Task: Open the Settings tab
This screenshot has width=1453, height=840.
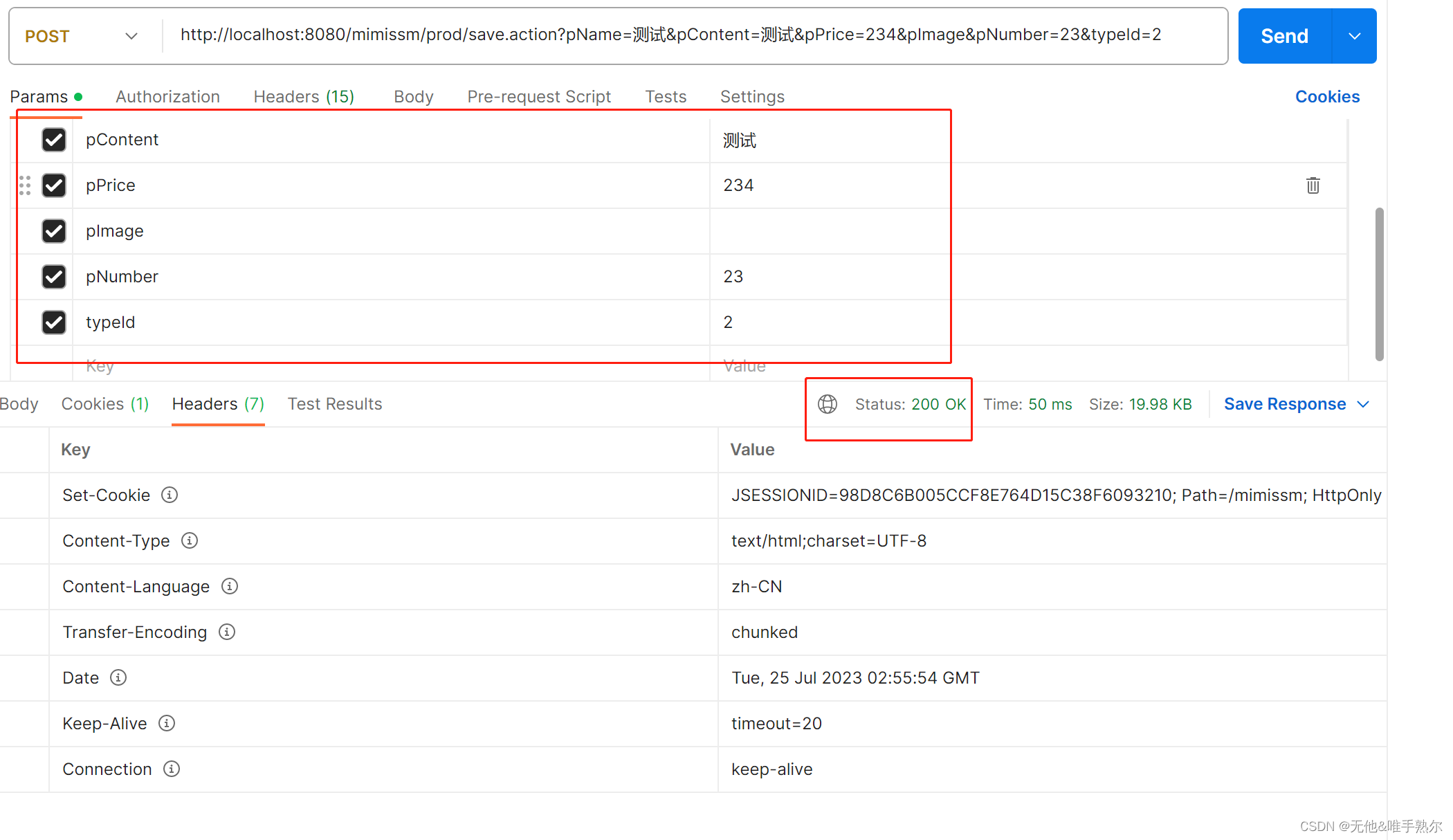Action: [x=752, y=96]
